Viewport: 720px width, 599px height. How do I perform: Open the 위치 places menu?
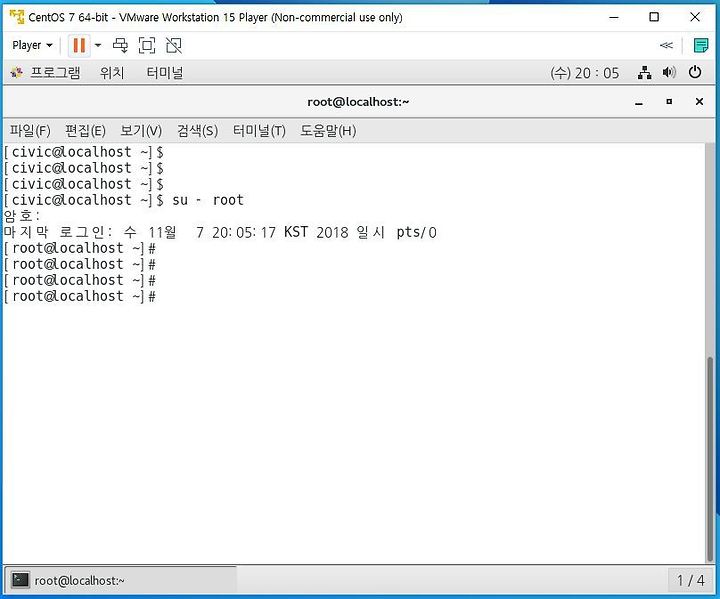tap(112, 73)
